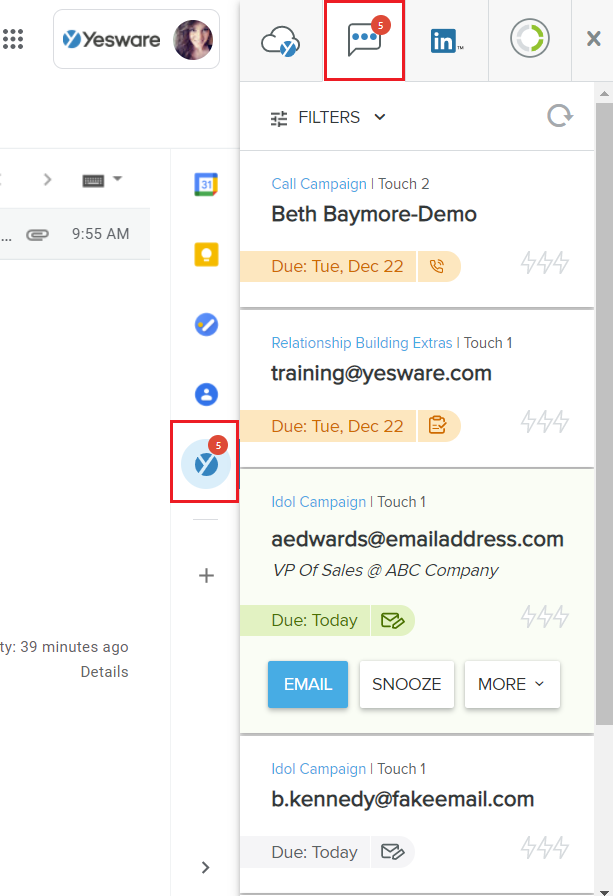Image resolution: width=613 pixels, height=896 pixels.
Task: Expand the FILTERS dropdown
Action: click(328, 118)
